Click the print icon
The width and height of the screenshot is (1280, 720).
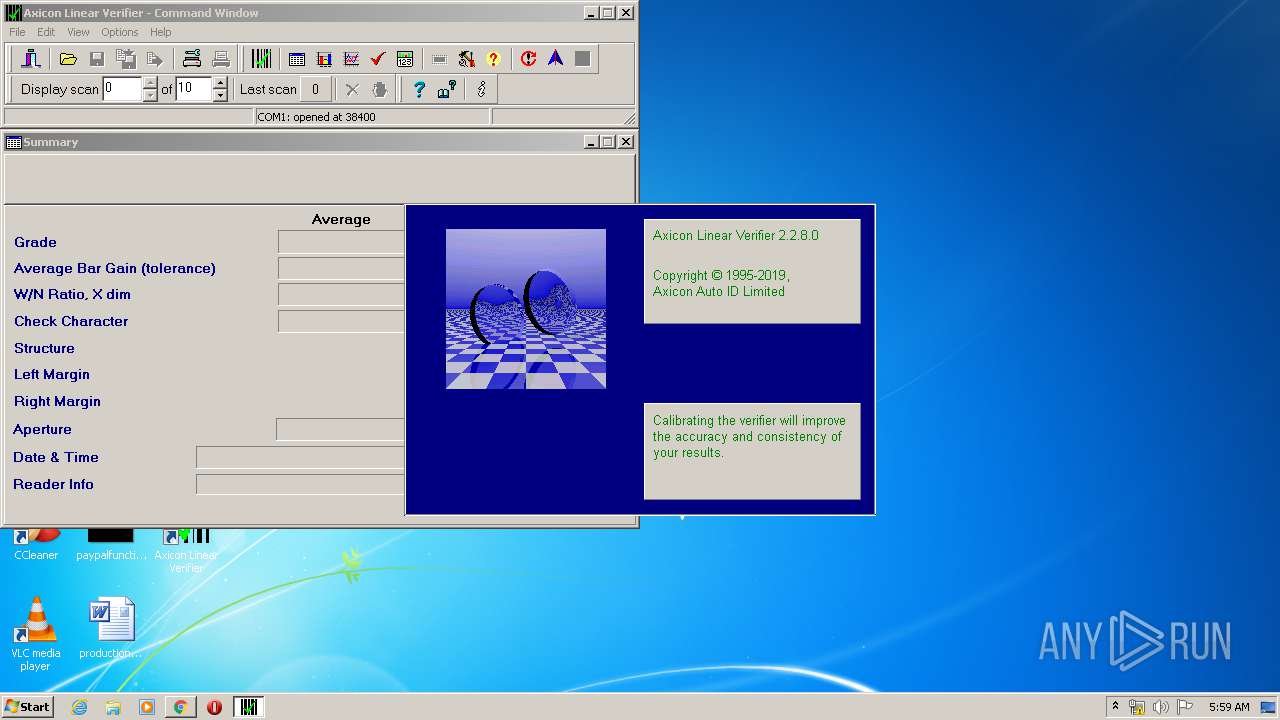click(221, 59)
